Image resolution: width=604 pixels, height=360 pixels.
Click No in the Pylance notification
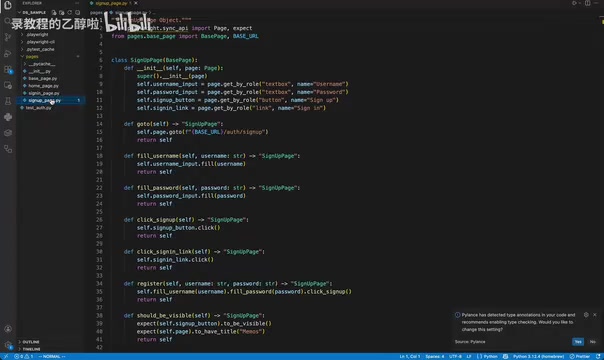click(592, 342)
